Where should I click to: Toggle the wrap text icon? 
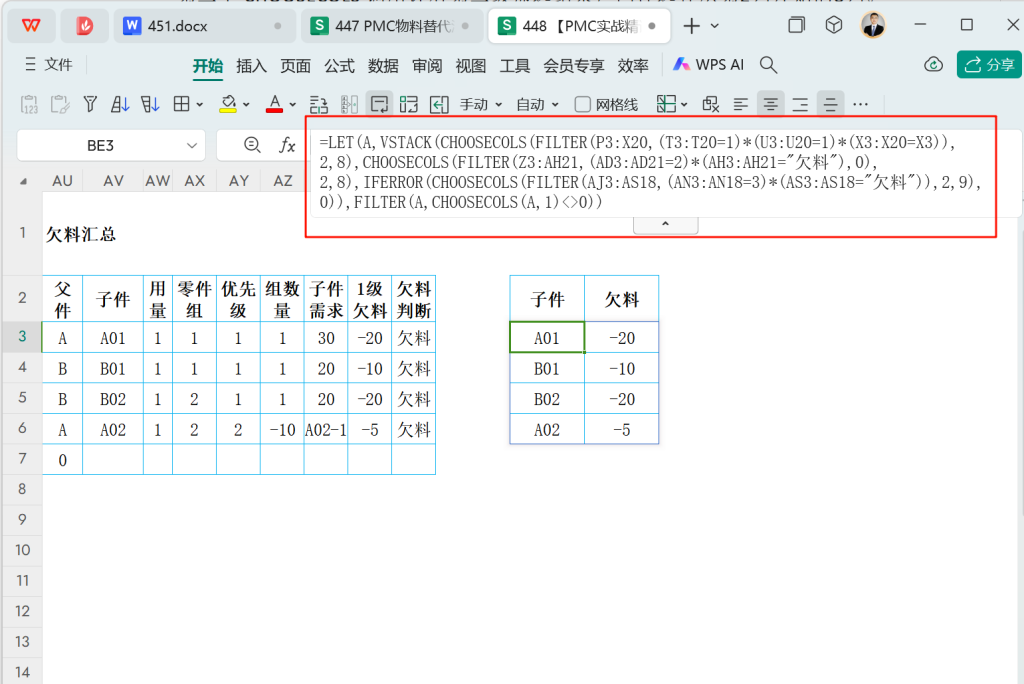(379, 105)
